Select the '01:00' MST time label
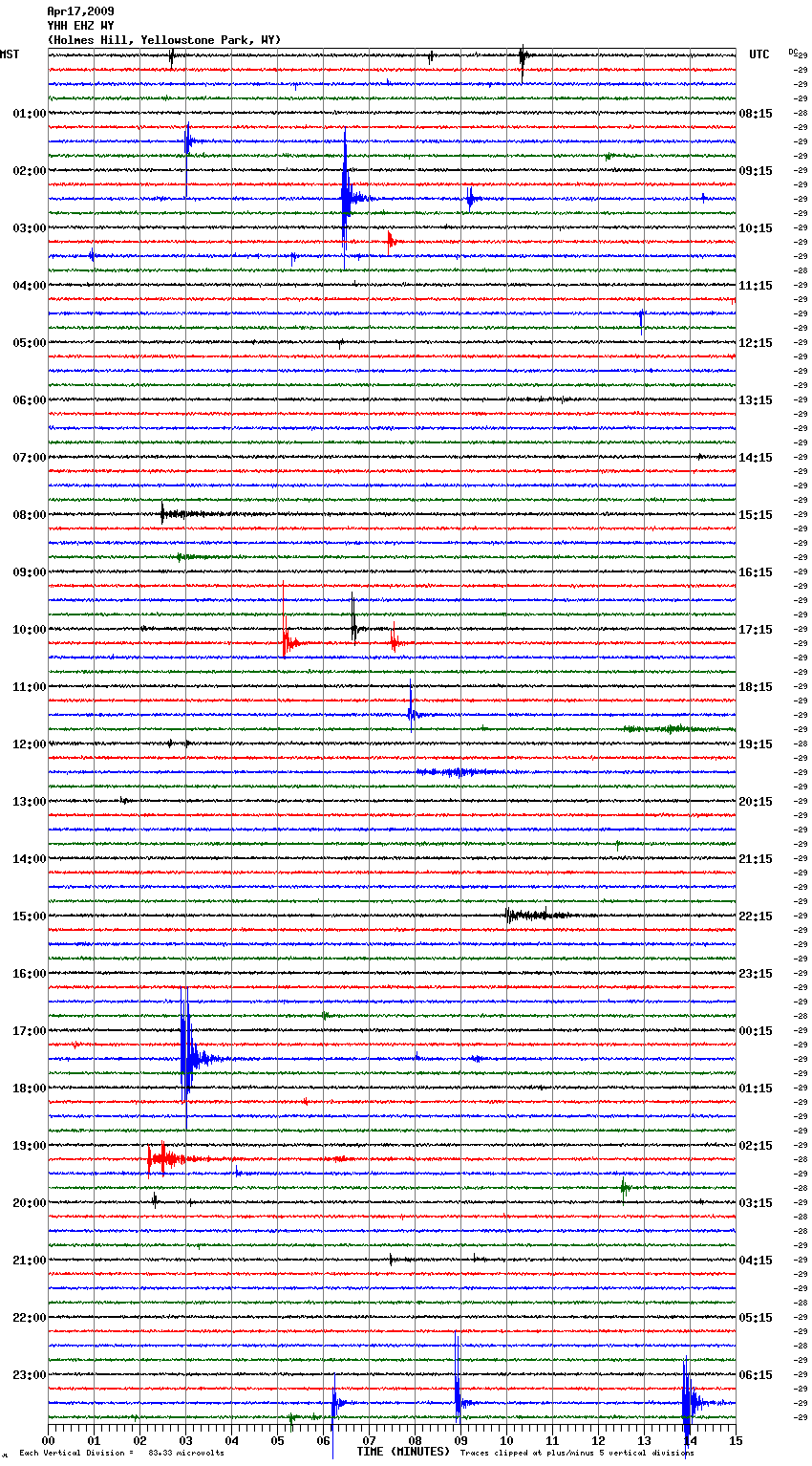Image resolution: width=812 pixels, height=1466 pixels. [x=30, y=114]
